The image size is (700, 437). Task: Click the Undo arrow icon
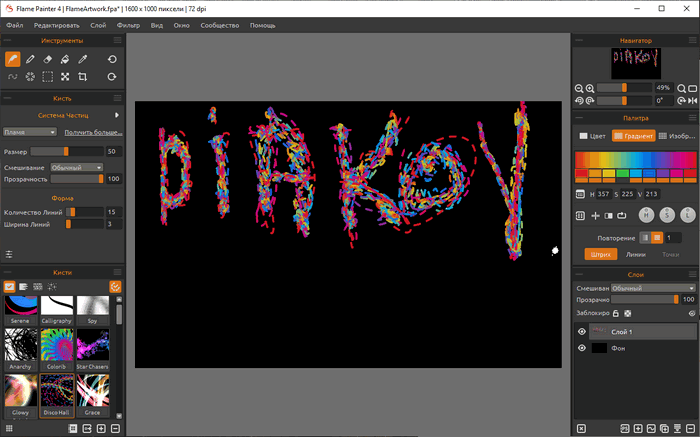[x=112, y=60]
